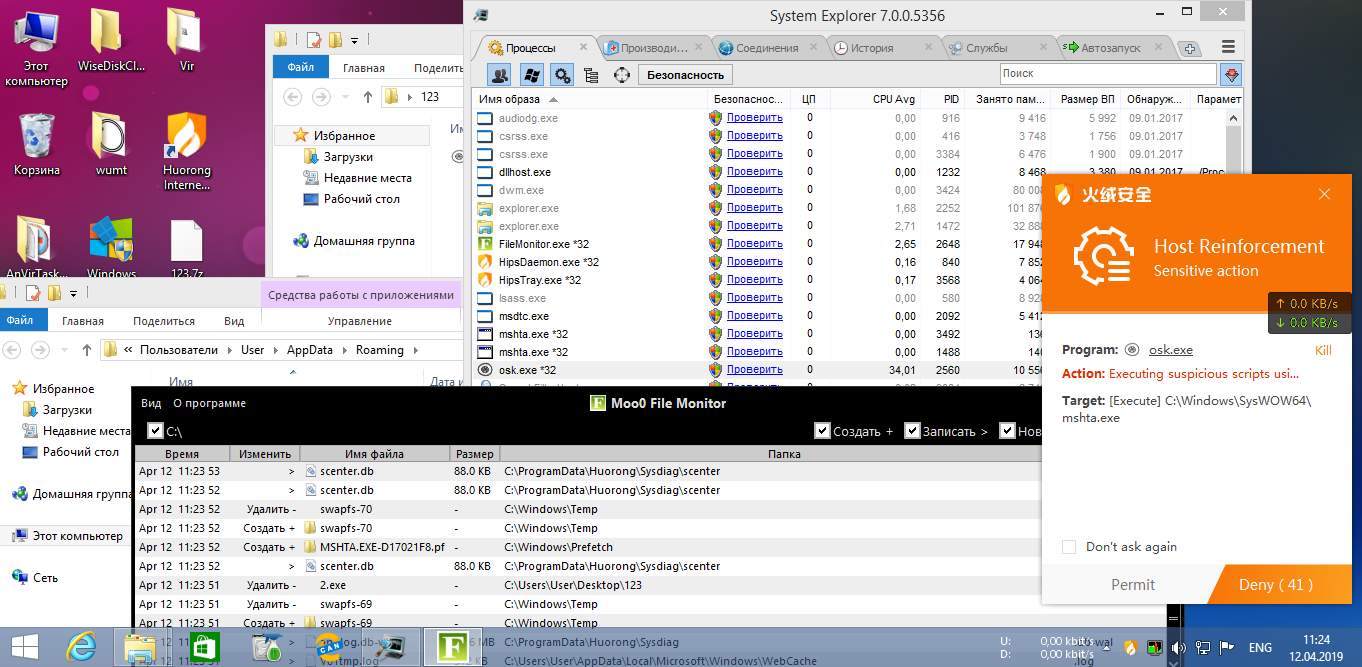Open О программе menu in File Monitor
1362x667 pixels.
[209, 404]
